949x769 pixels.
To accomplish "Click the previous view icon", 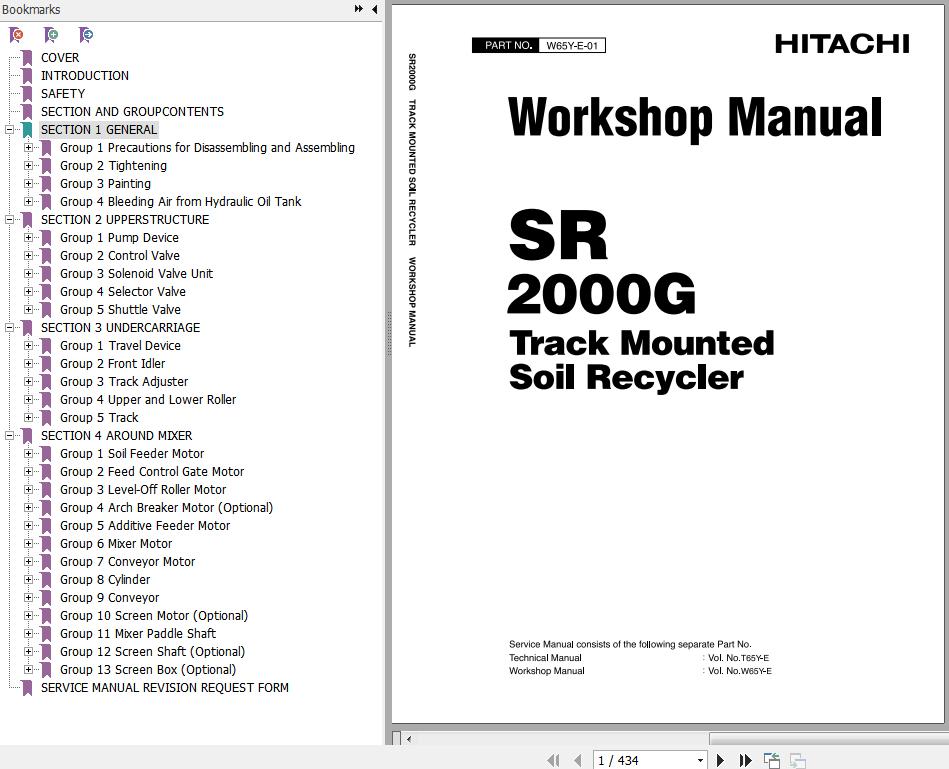I will (x=772, y=760).
